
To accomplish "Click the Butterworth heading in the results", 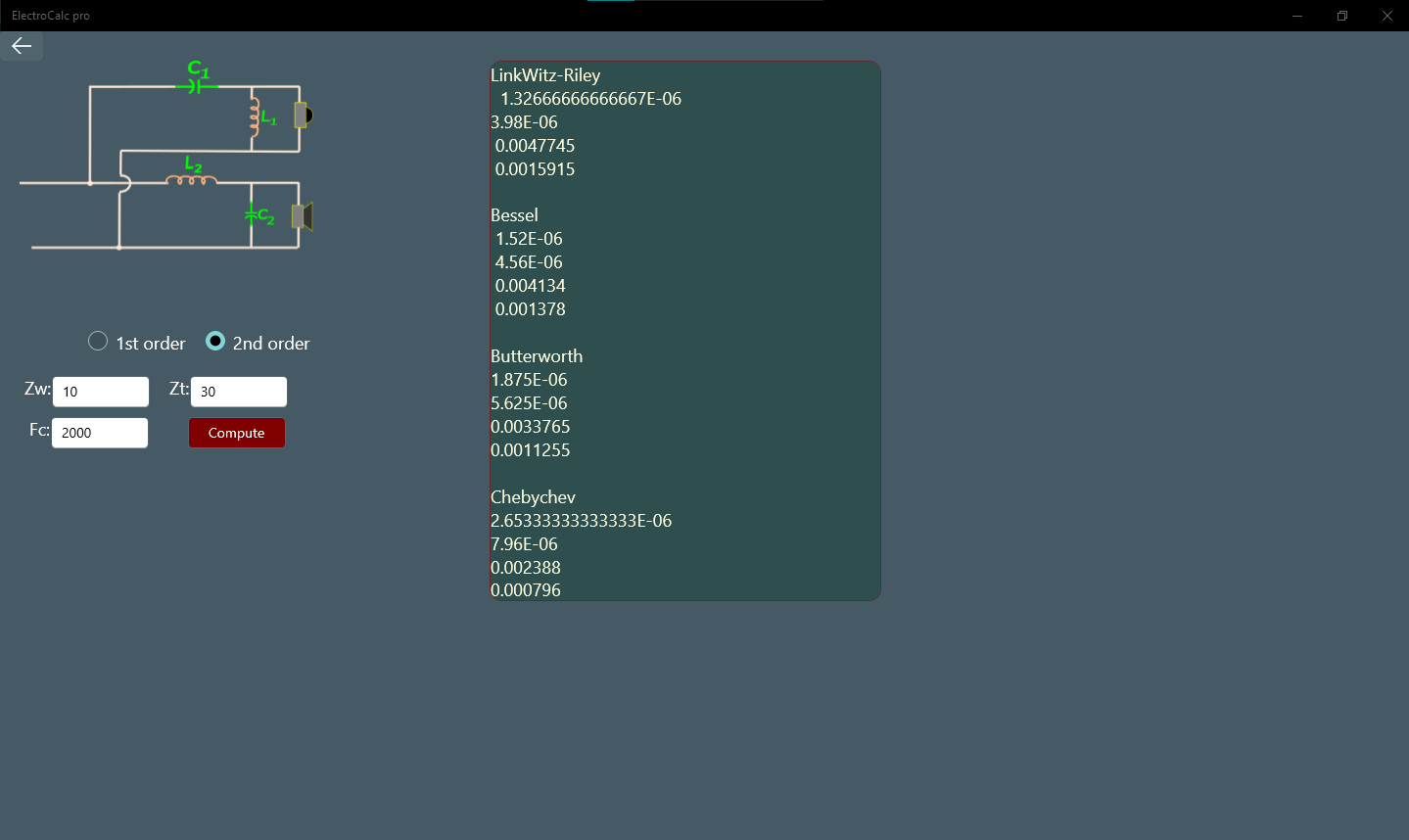I will 537,355.
